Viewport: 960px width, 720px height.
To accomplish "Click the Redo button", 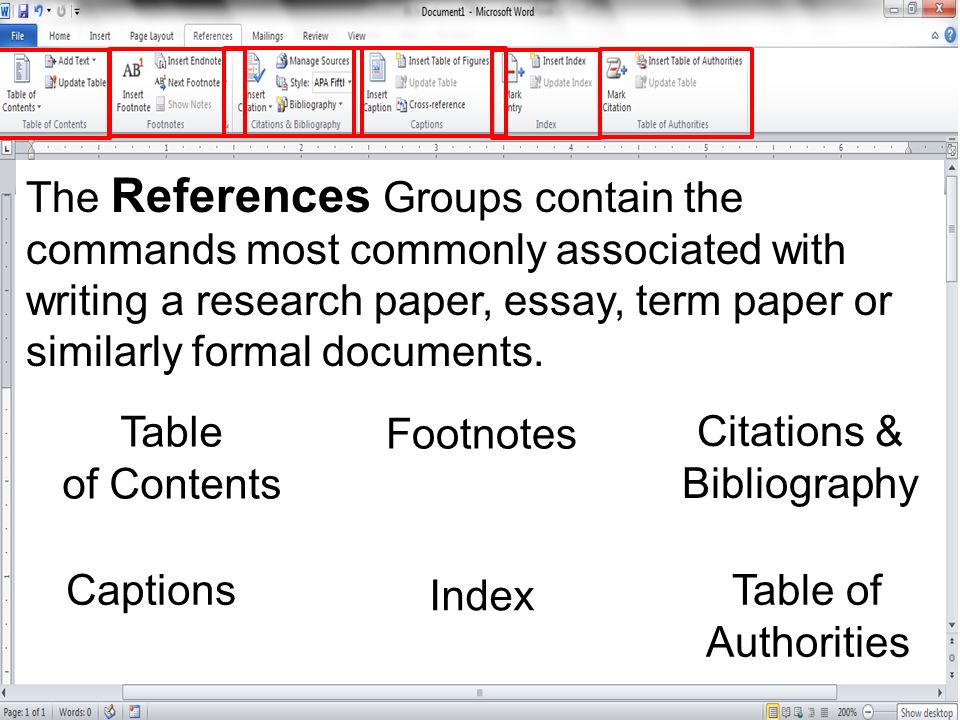I will 61,10.
